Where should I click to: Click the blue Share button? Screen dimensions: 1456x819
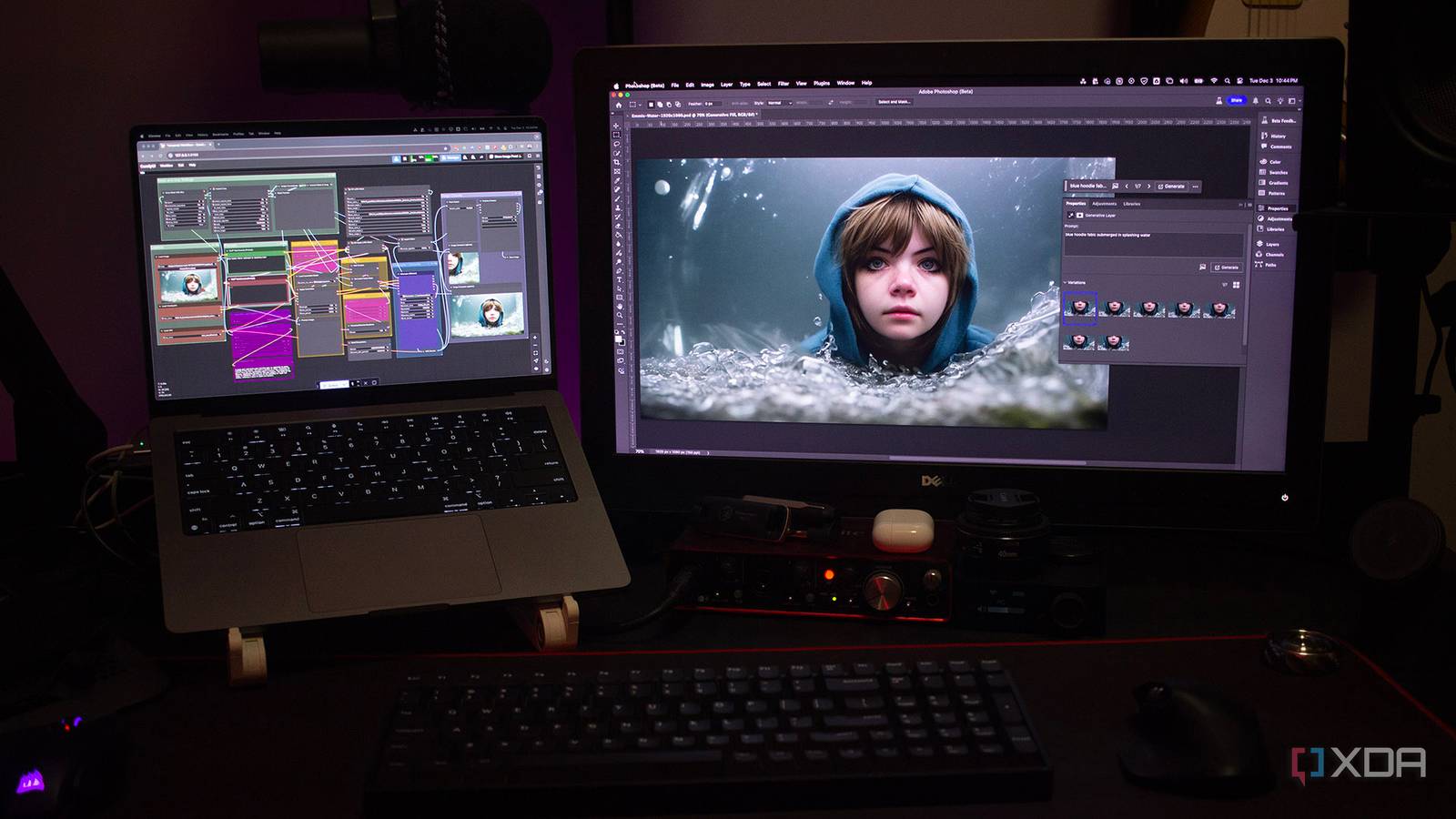pos(1236,100)
